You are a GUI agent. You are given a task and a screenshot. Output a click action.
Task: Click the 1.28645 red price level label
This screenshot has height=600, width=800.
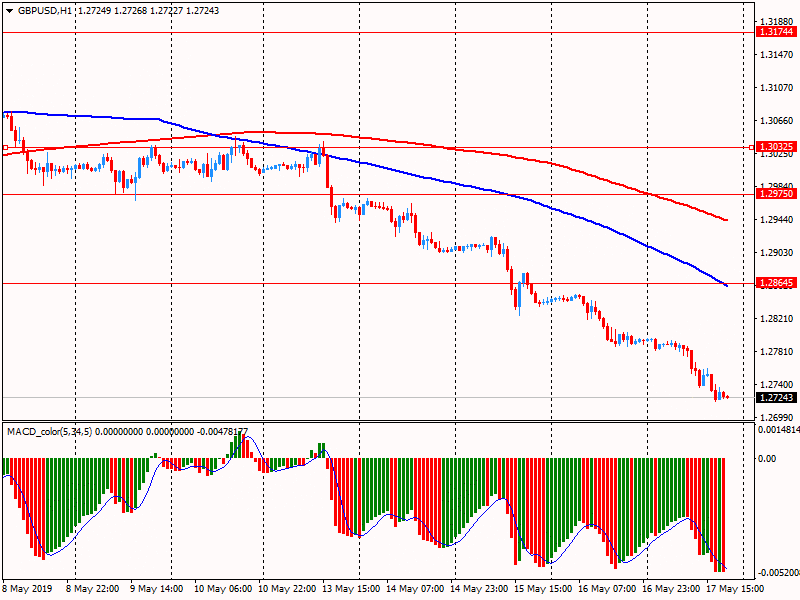point(777,283)
